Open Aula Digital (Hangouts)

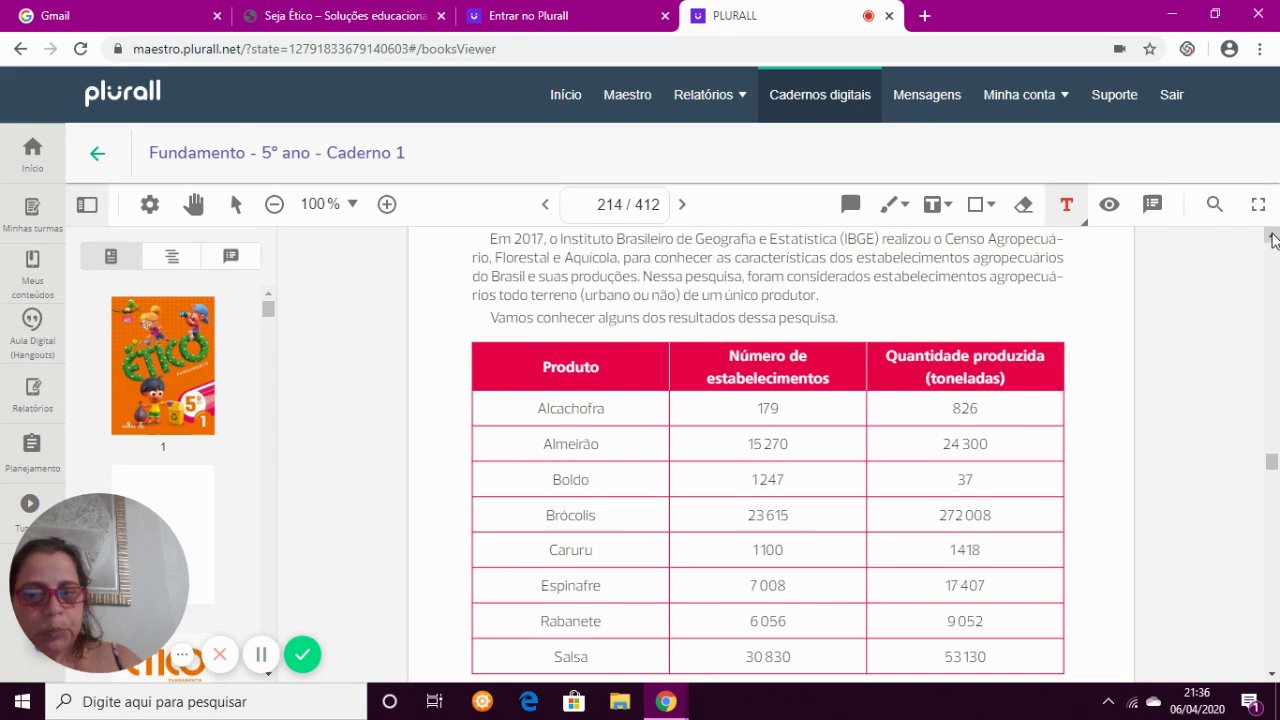click(32, 334)
